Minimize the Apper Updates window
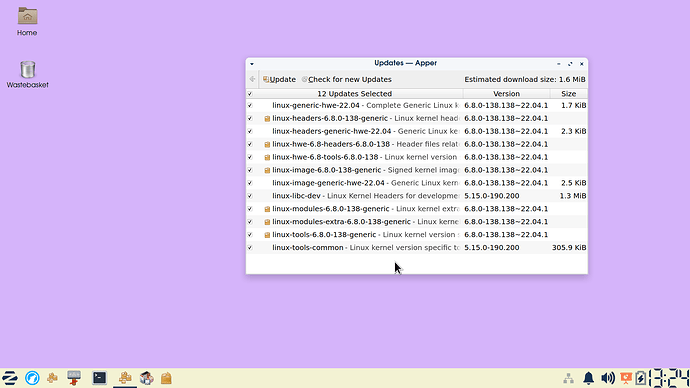Viewport: 690px width, 388px height. pos(559,64)
